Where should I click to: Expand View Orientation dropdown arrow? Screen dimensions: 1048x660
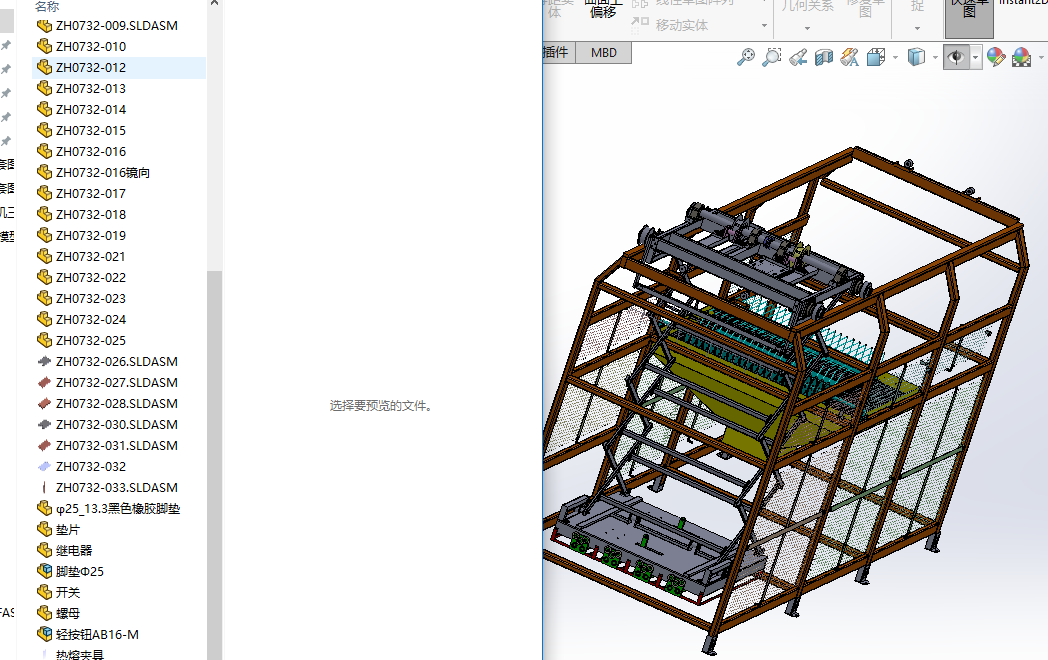tap(896, 58)
